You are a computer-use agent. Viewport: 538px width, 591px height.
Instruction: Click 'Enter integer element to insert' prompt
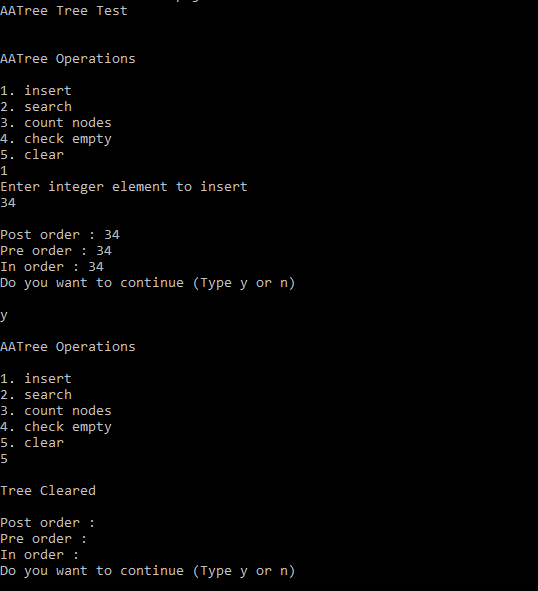[x=124, y=187]
